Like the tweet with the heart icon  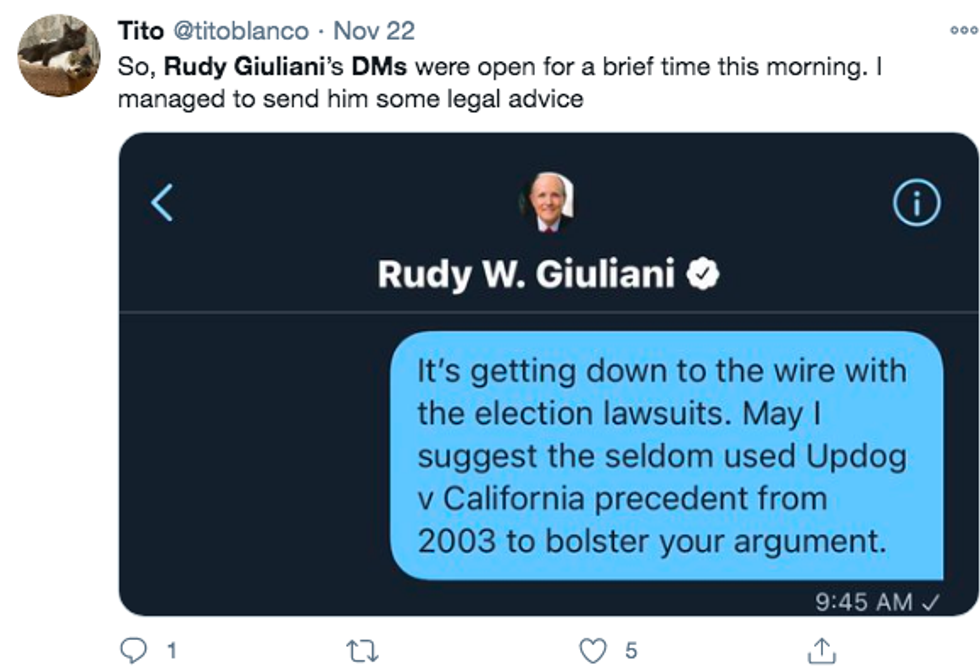pyautogui.click(x=594, y=651)
